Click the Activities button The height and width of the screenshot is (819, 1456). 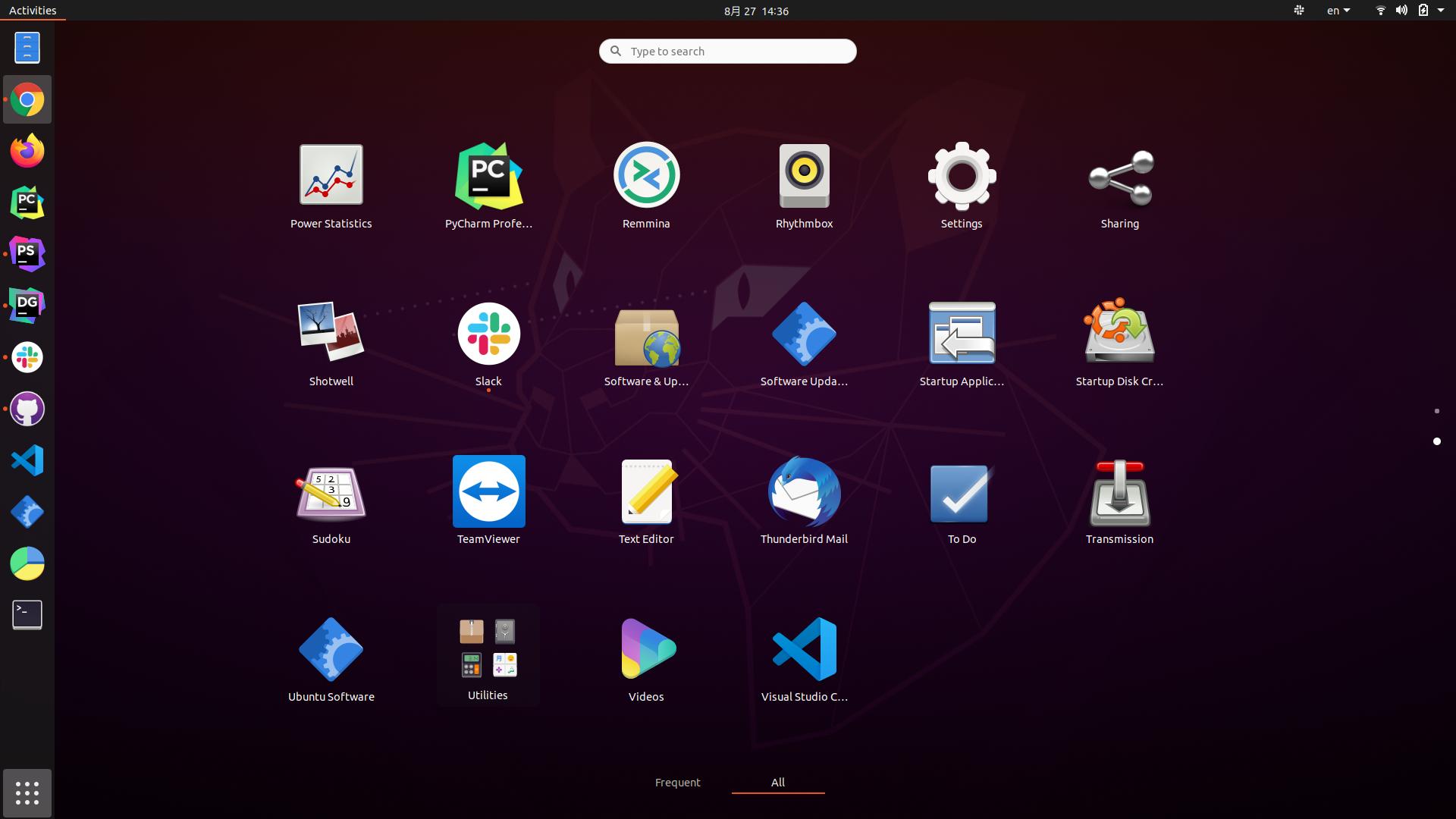click(33, 11)
